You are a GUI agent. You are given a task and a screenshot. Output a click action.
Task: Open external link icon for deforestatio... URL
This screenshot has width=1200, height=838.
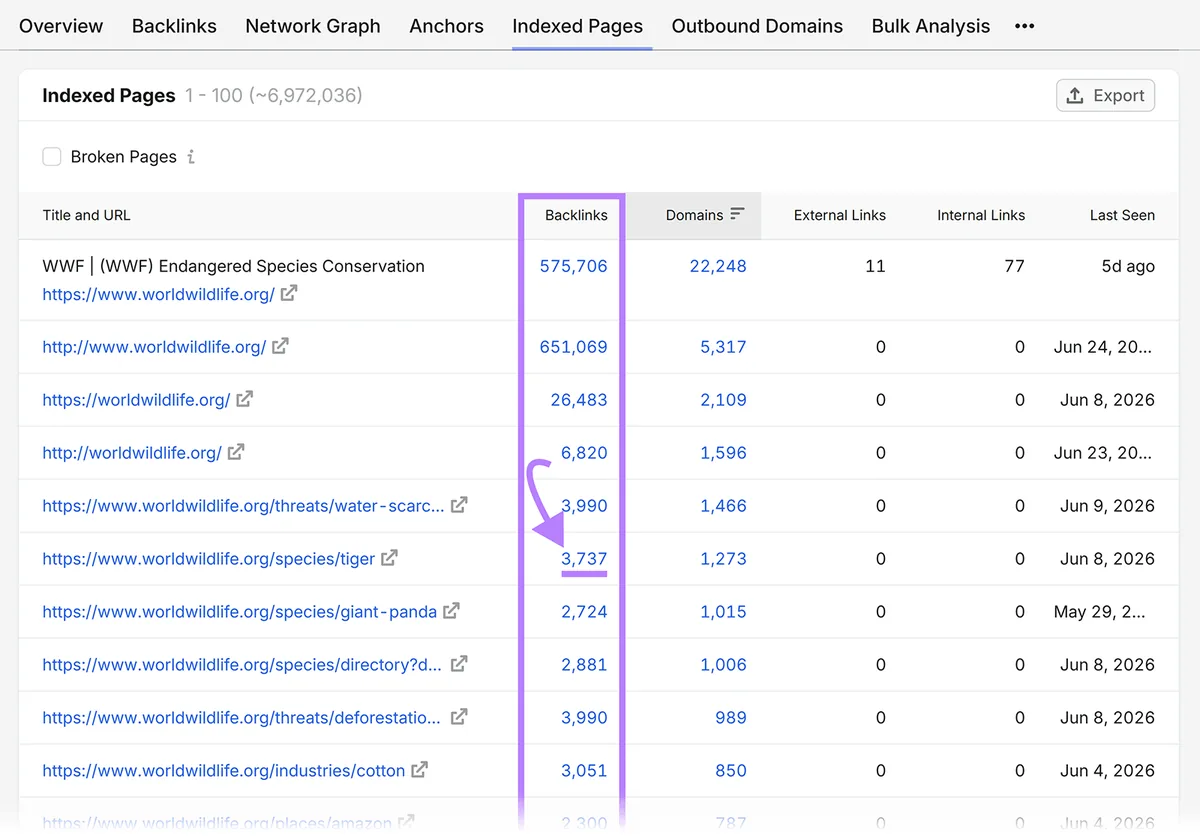click(x=459, y=716)
